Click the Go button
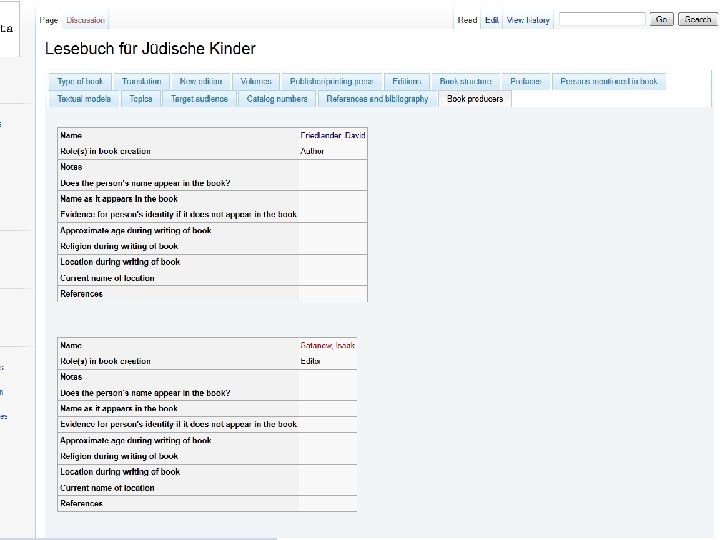This screenshot has height=540, width=720. [662, 19]
